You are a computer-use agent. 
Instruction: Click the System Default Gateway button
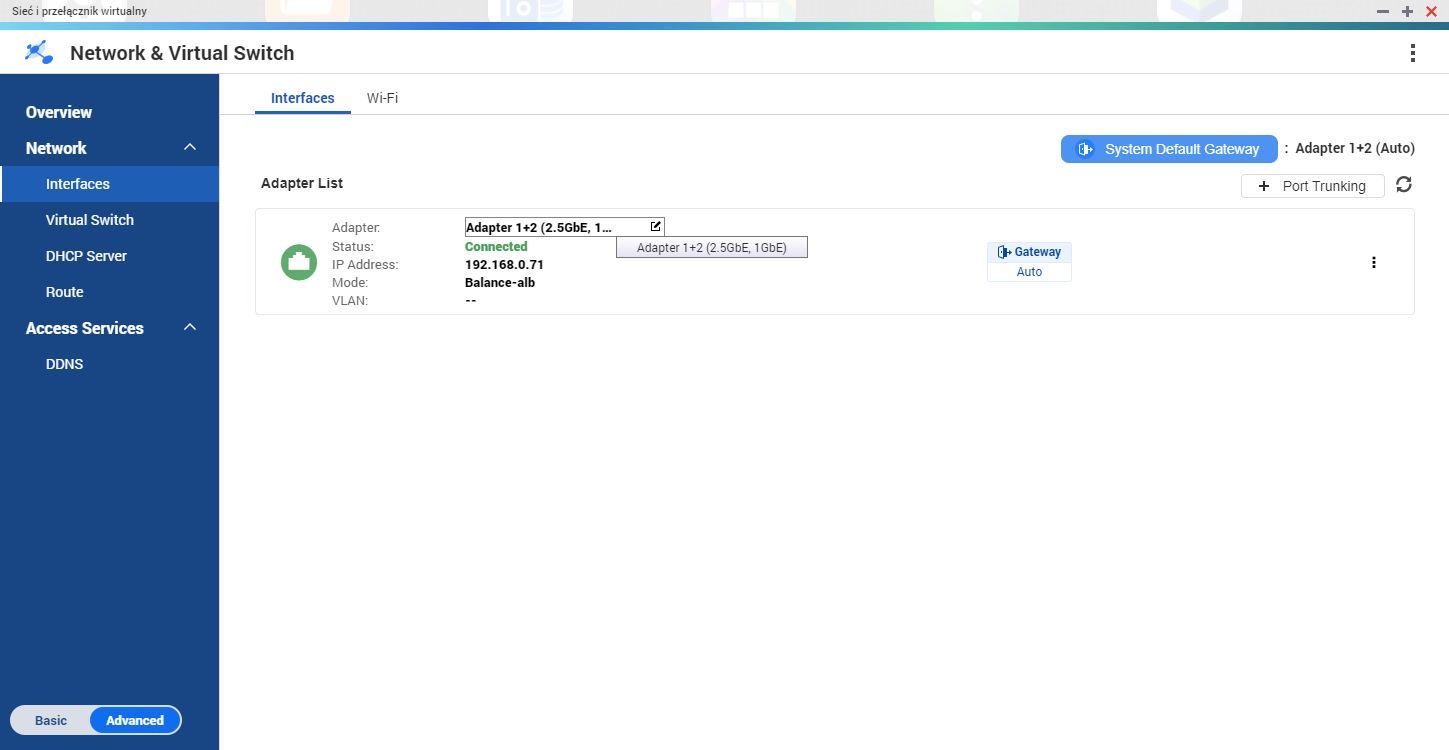[1169, 149]
